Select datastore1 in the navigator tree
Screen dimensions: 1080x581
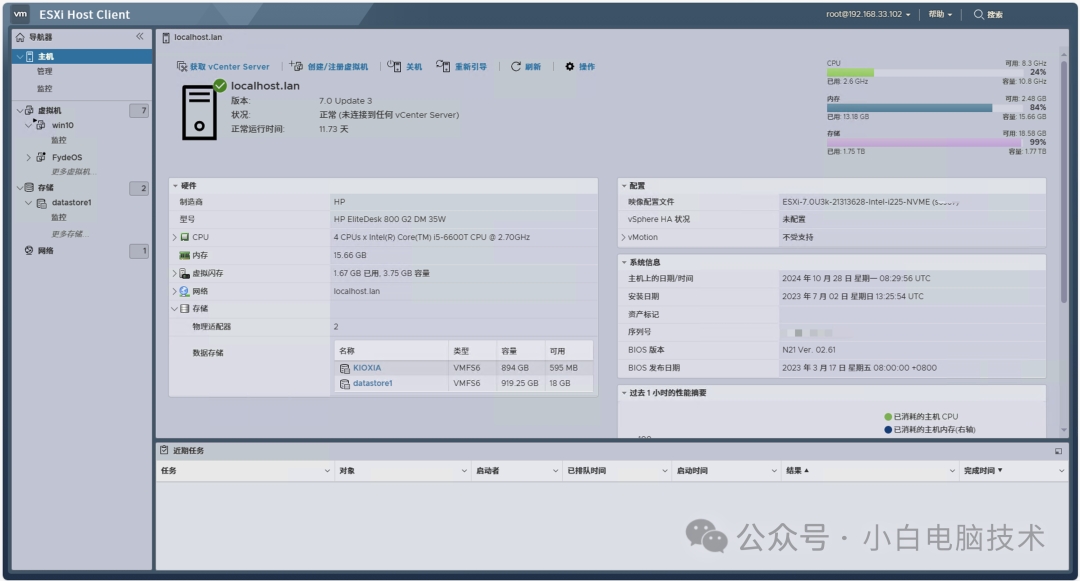tap(71, 203)
